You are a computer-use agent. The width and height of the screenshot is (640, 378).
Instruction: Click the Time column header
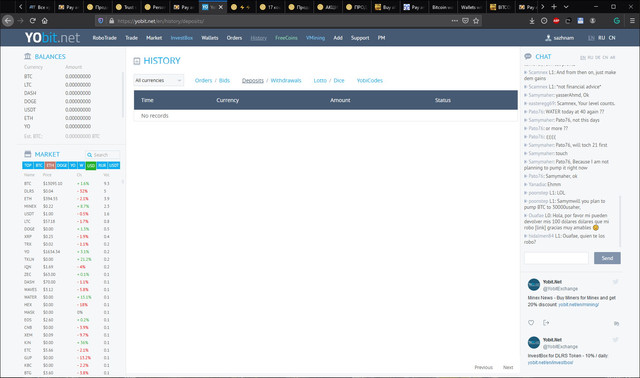click(x=147, y=100)
